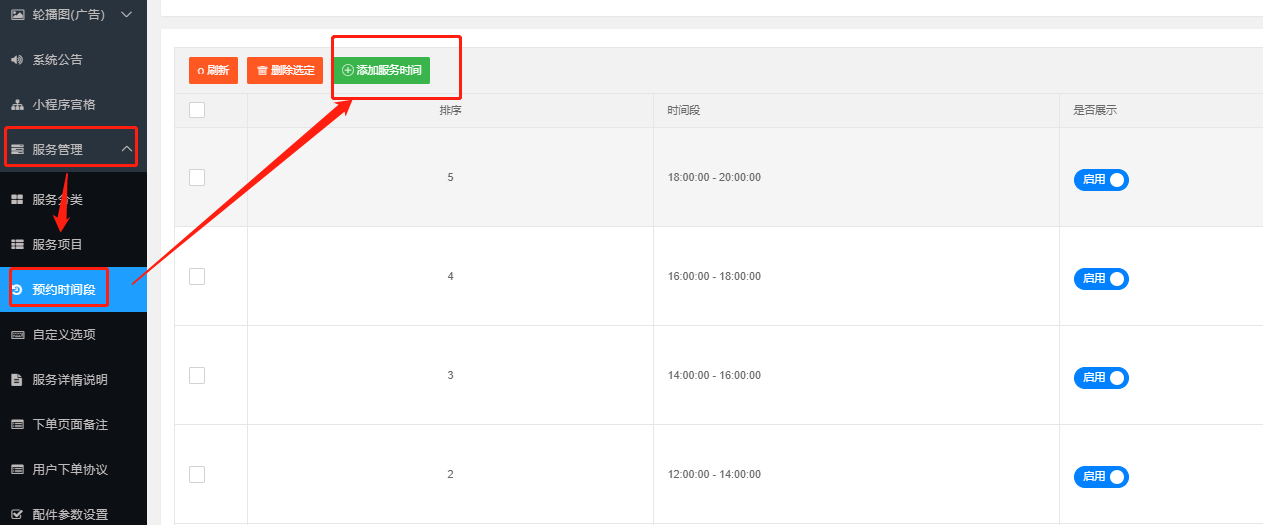1263x525 pixels.
Task: Click the 服务详情说明 document icon
Action: pos(17,380)
